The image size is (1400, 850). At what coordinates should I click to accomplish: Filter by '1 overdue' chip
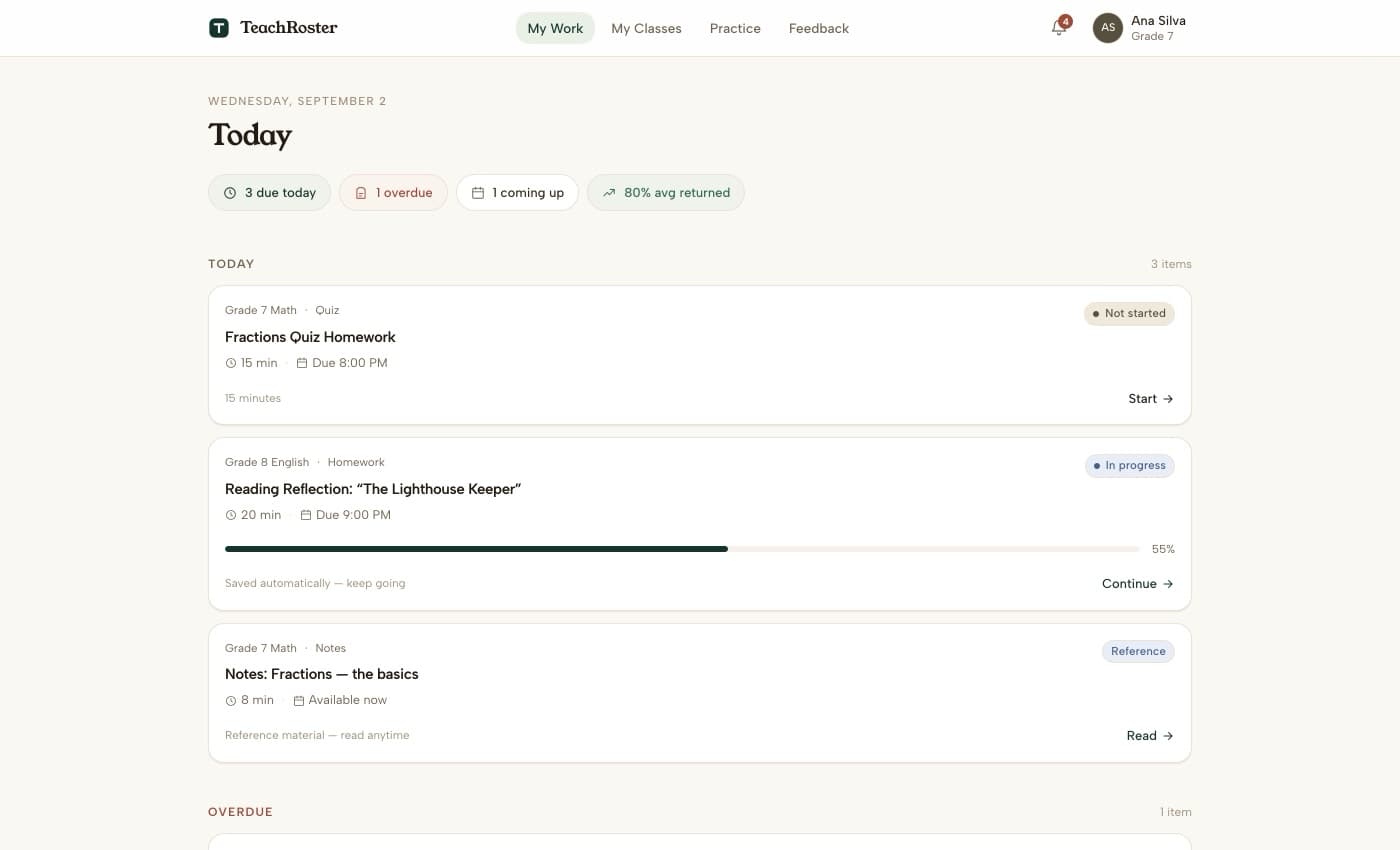393,193
